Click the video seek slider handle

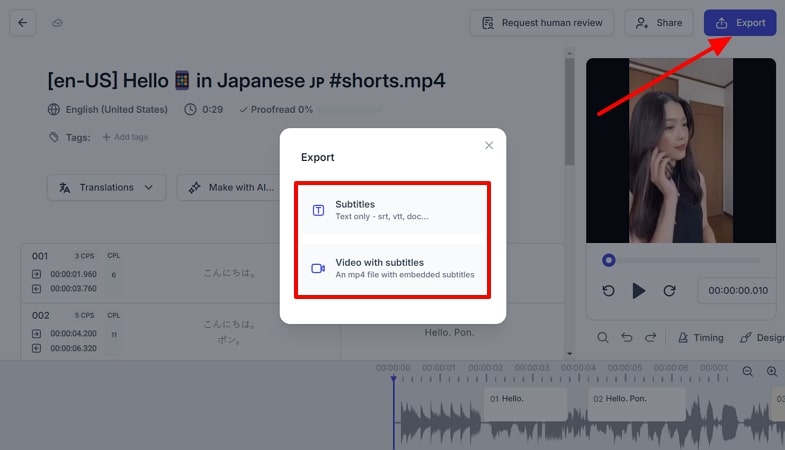608,260
